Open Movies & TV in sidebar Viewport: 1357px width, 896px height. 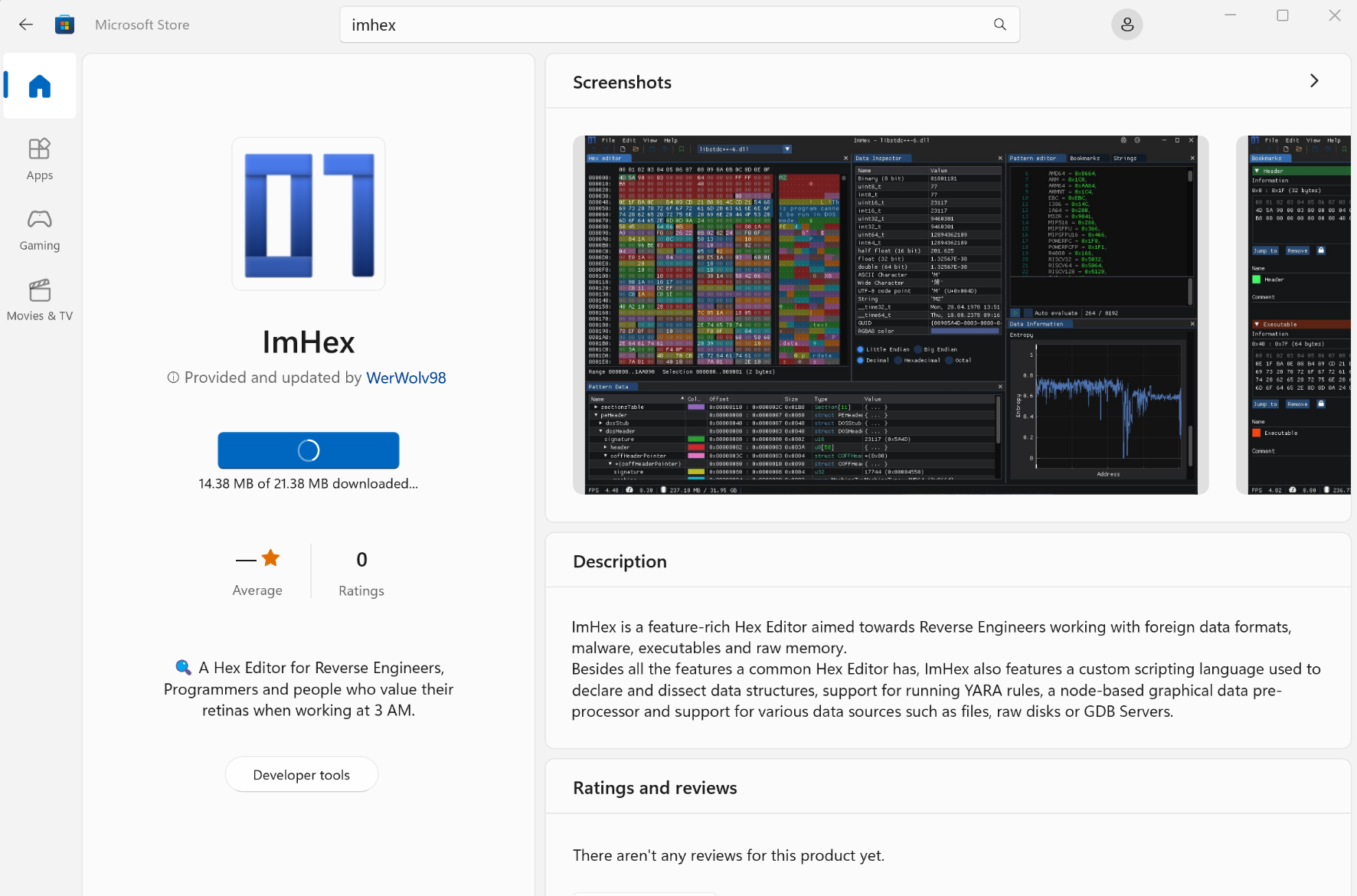tap(40, 299)
